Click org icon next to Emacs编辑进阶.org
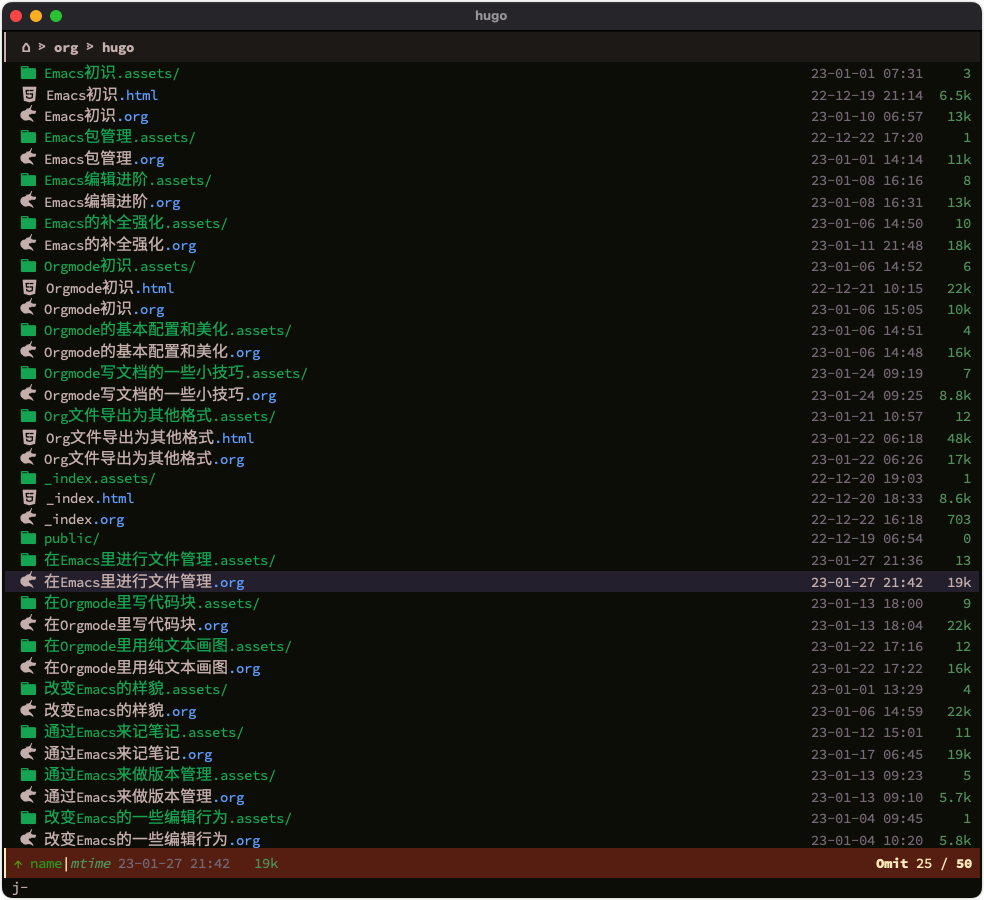The image size is (984, 900). pyautogui.click(x=28, y=201)
